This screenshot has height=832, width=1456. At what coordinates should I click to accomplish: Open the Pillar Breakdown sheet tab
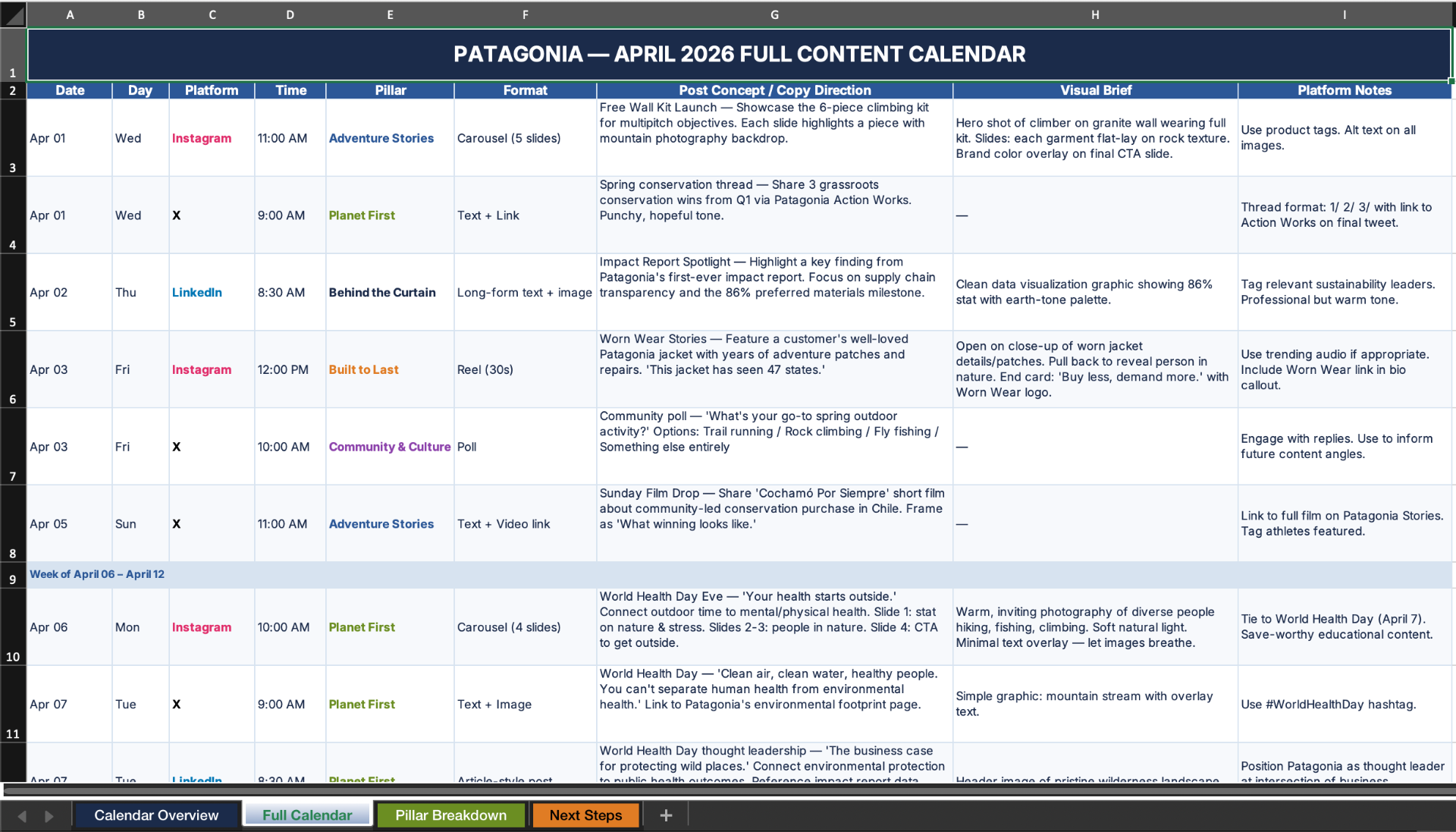450,815
